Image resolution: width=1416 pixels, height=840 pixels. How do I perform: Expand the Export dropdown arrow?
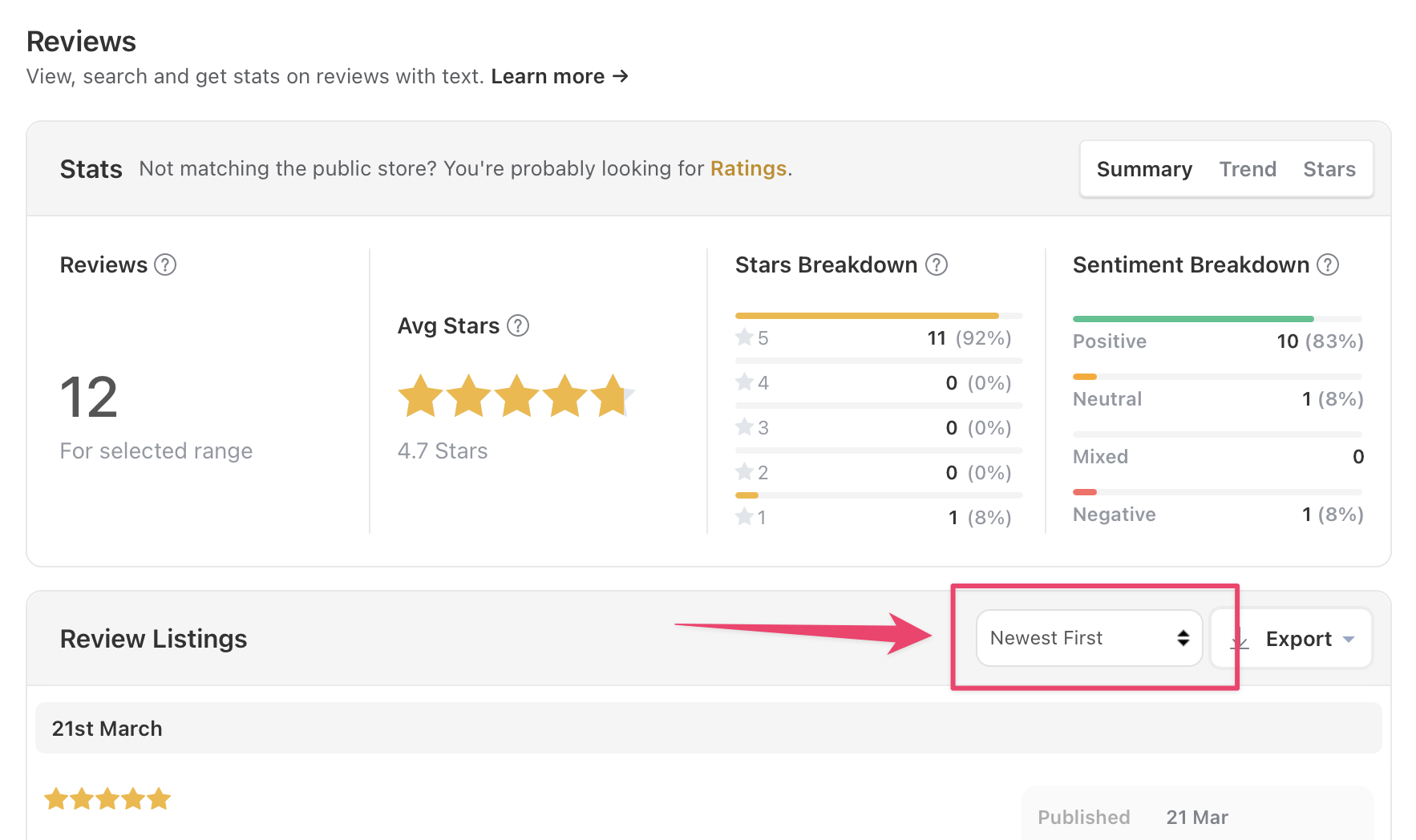1349,640
